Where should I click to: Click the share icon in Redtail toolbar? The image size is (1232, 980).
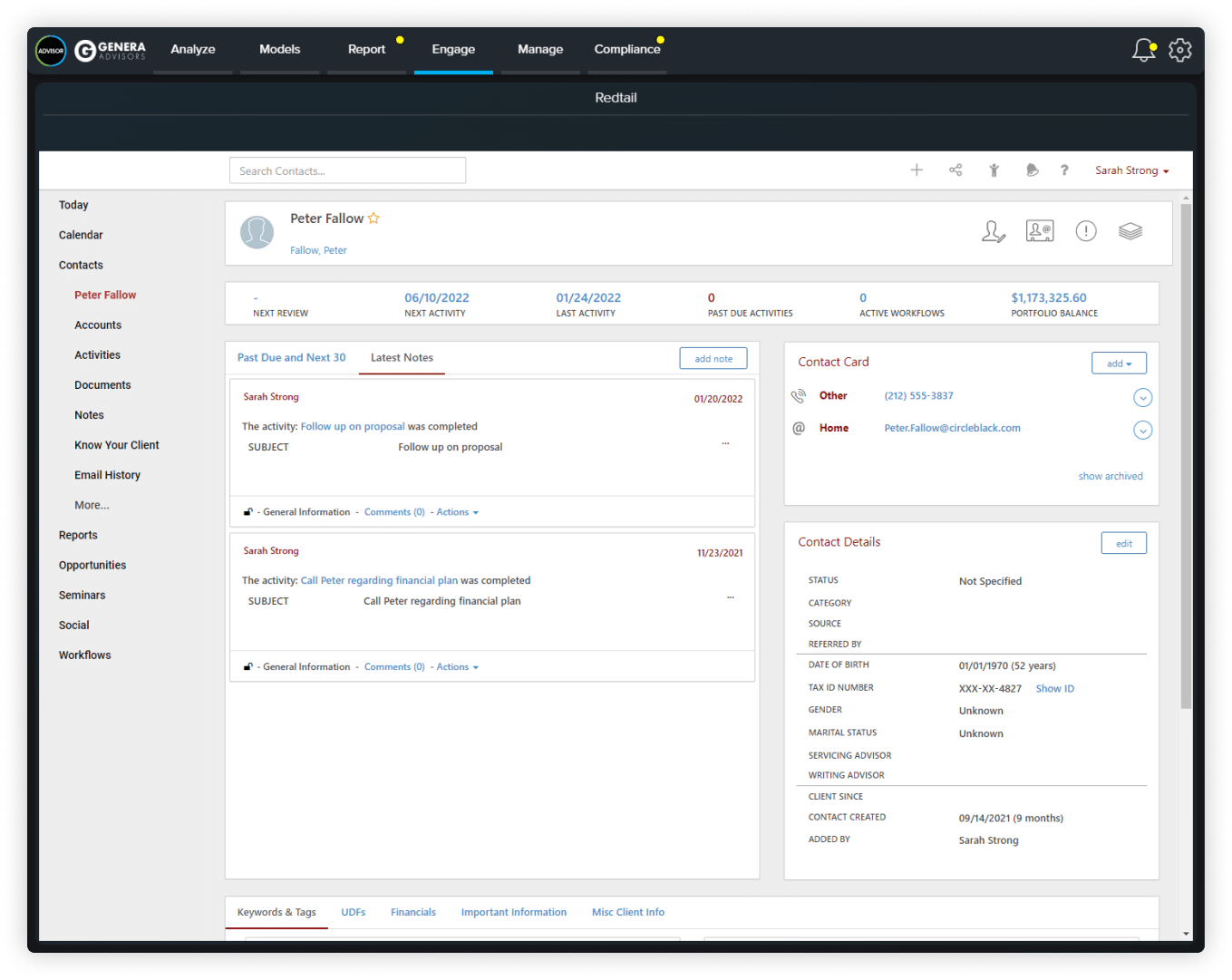pyautogui.click(x=956, y=170)
